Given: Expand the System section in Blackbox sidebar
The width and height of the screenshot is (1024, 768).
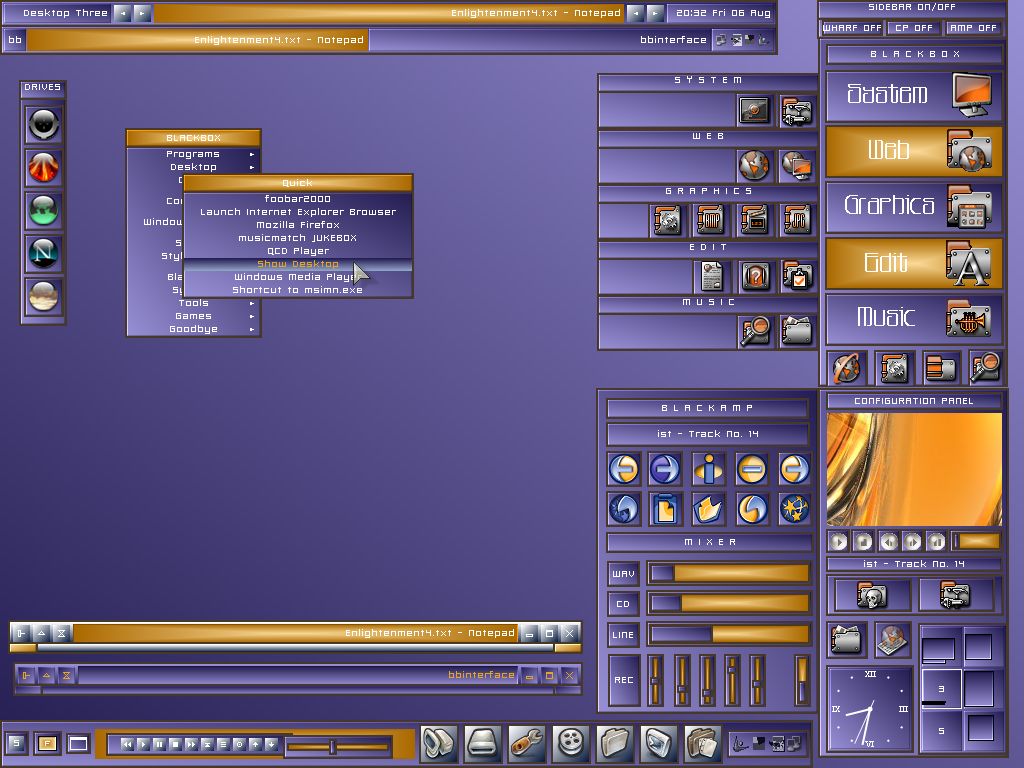Looking at the screenshot, I should click(x=914, y=95).
